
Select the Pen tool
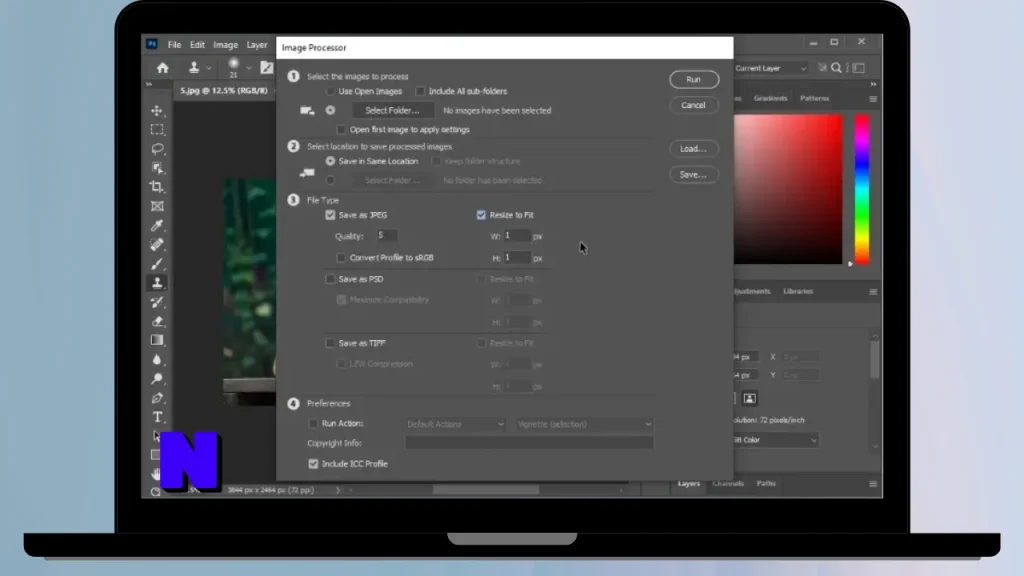[x=157, y=398]
